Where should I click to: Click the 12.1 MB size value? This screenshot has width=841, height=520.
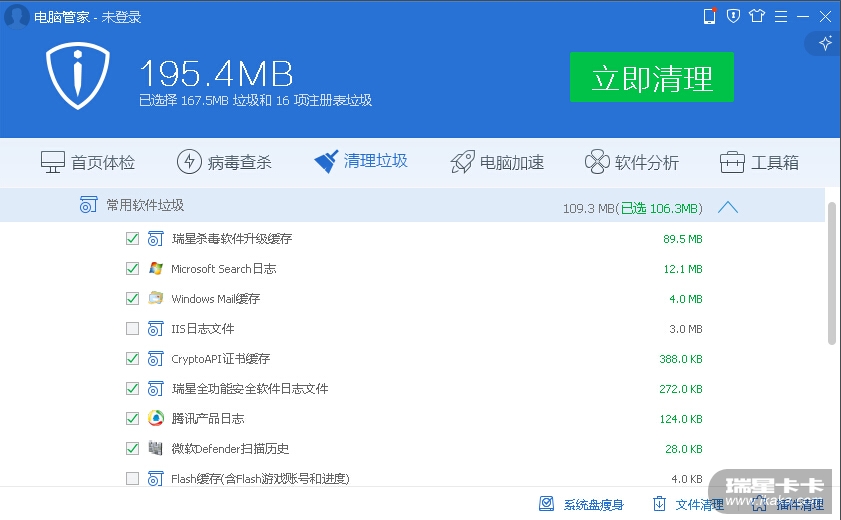[683, 269]
